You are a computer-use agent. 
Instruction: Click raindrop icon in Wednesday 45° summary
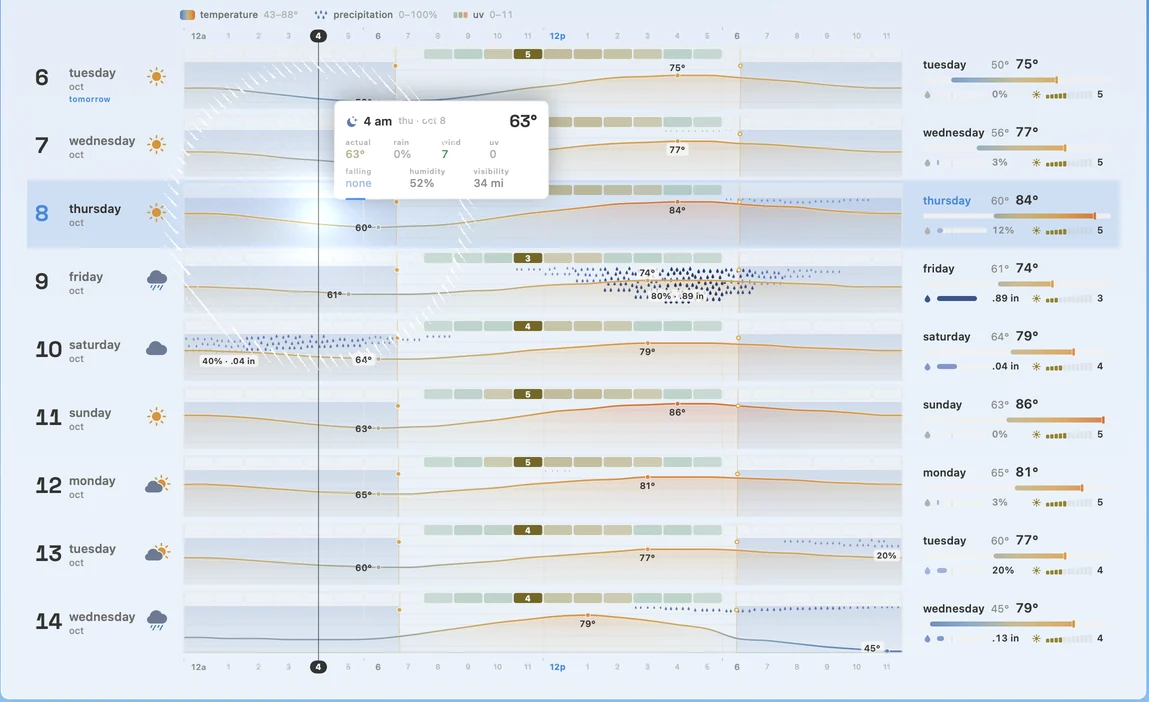pyautogui.click(x=928, y=638)
